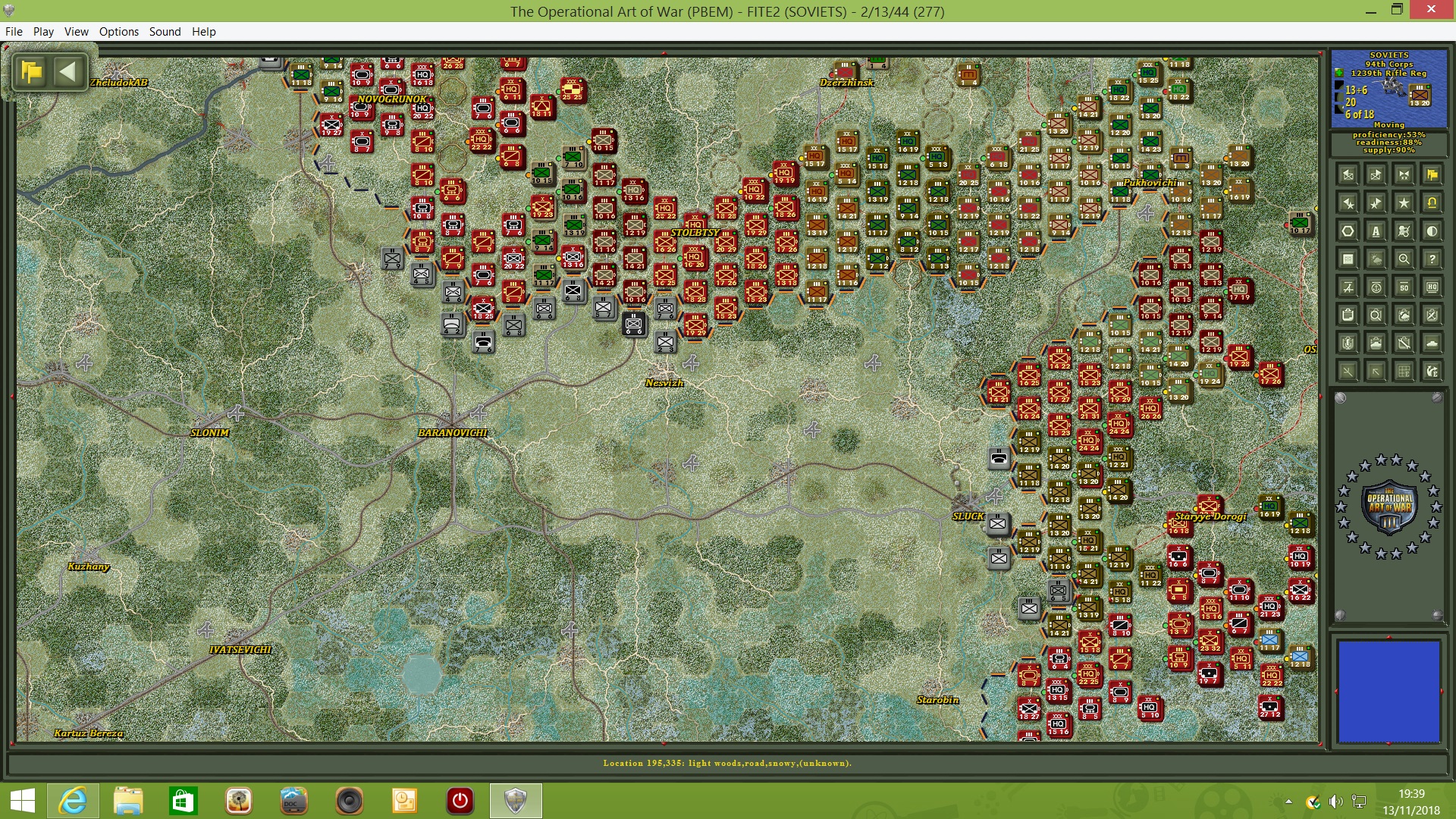Click the BARANOVICHI city label on the map
The width and height of the screenshot is (1456, 819).
(x=453, y=433)
